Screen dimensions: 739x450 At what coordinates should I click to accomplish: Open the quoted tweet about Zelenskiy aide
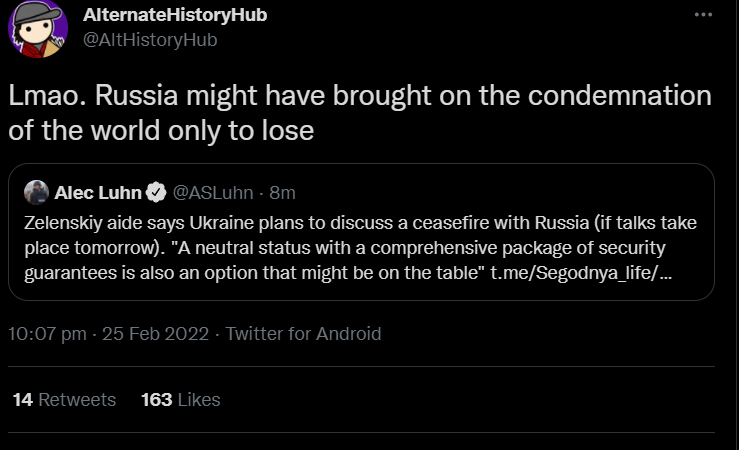pyautogui.click(x=360, y=245)
